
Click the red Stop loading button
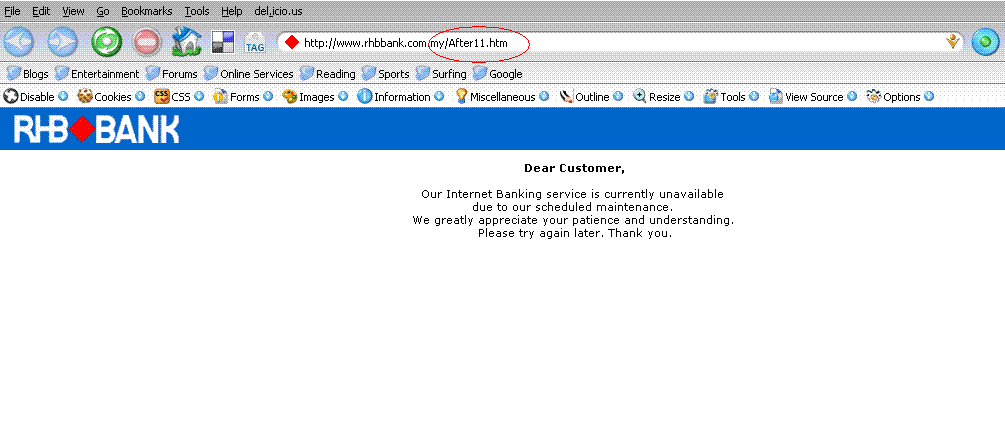148,42
